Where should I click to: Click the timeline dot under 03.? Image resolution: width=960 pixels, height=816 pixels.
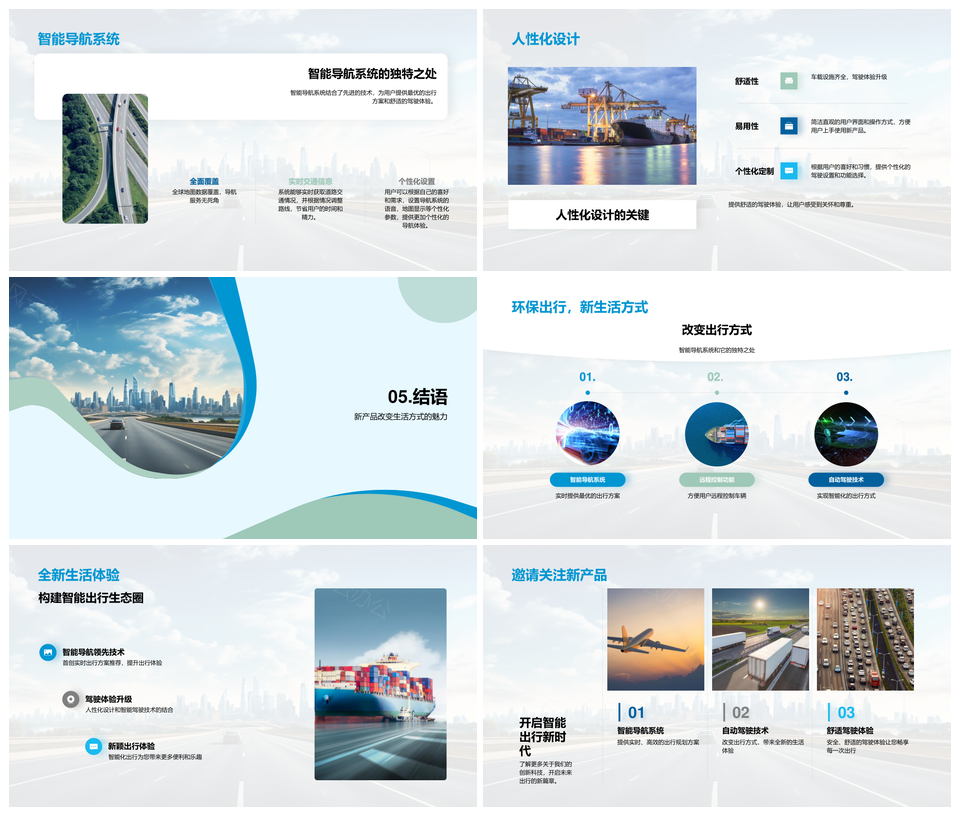tap(845, 393)
